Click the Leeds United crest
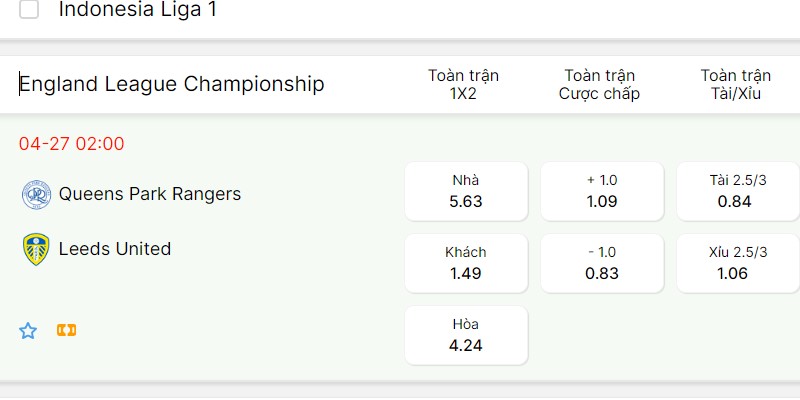This screenshot has height=400, width=800. (36, 249)
